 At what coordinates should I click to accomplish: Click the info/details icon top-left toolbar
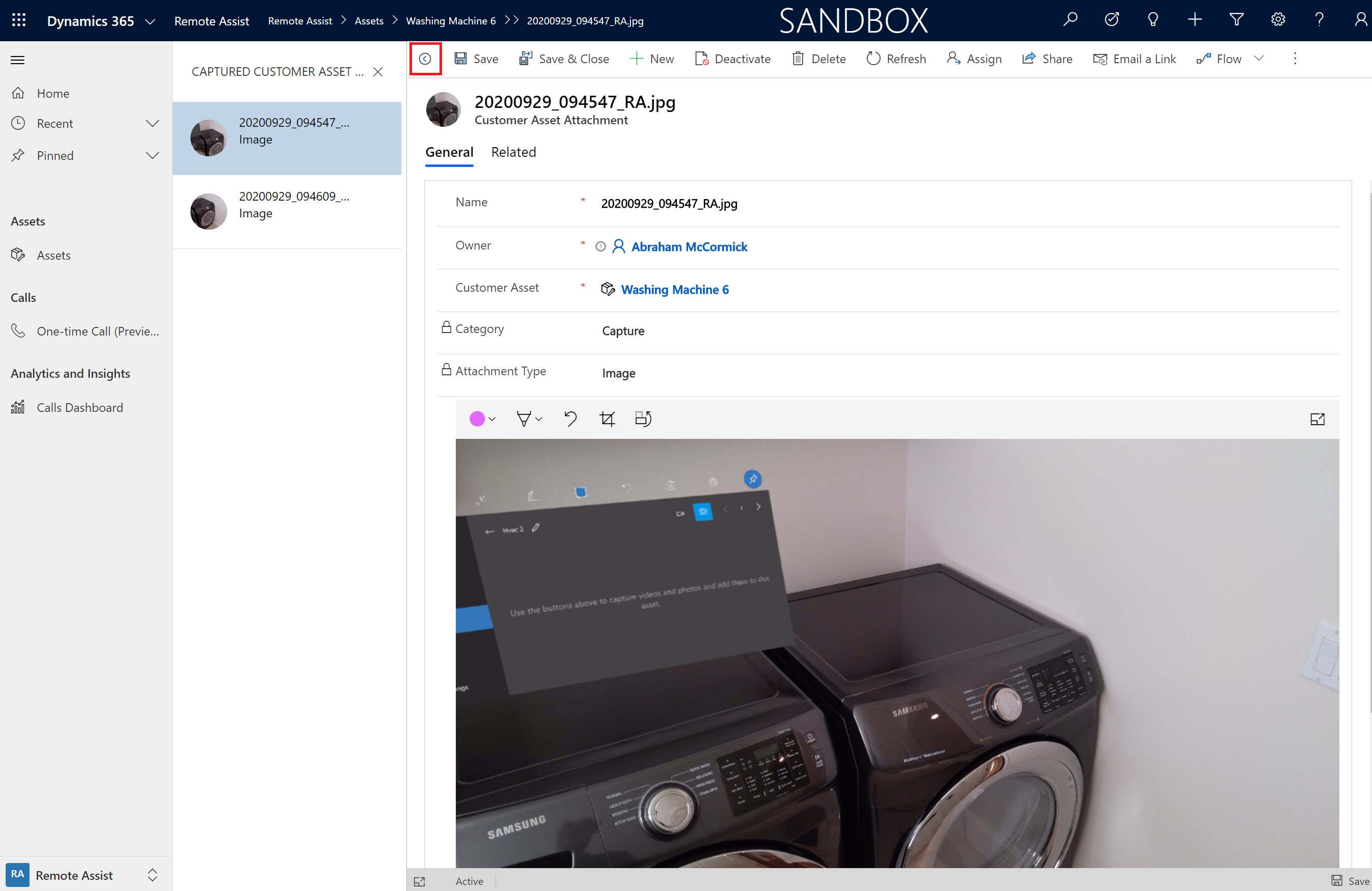(425, 58)
